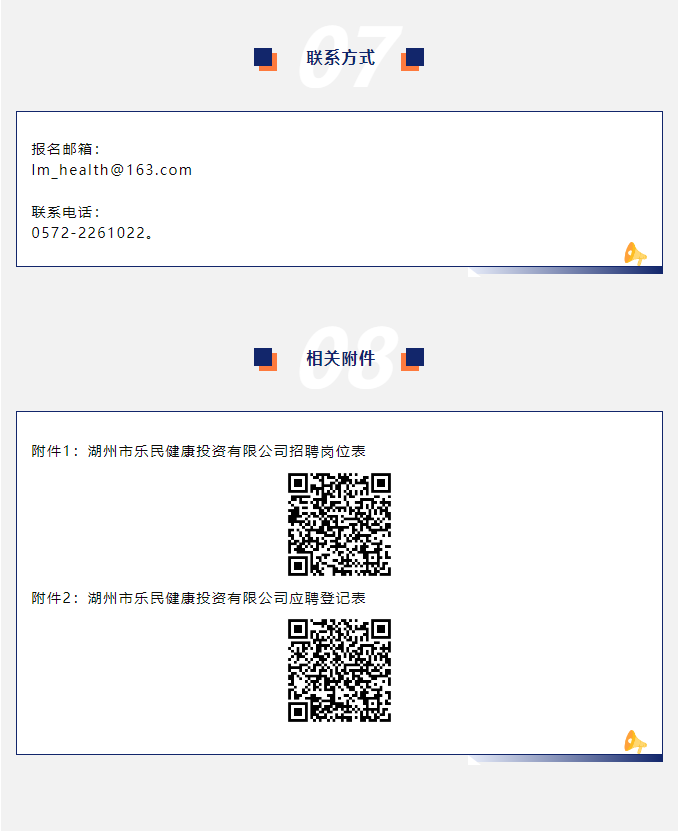Click blue-orange square icon right of 联系方式
The image size is (679, 831).
pos(412,59)
